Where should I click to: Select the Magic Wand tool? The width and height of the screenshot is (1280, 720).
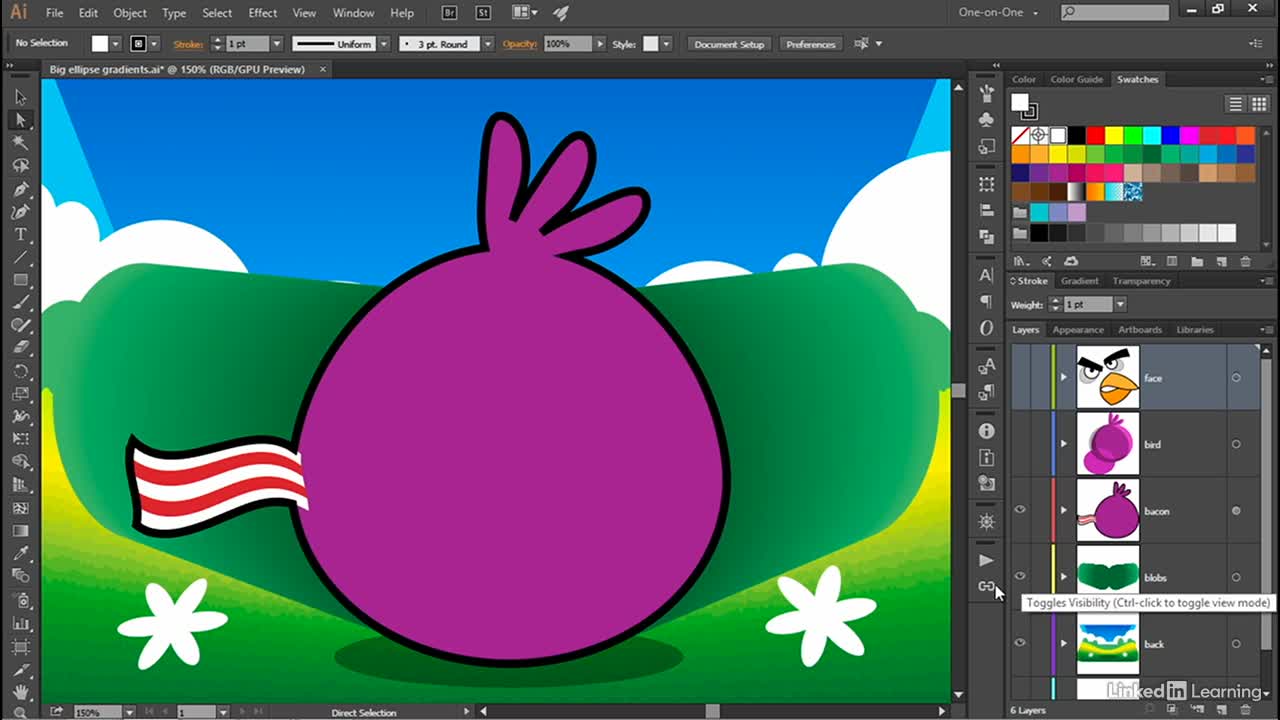coord(20,143)
